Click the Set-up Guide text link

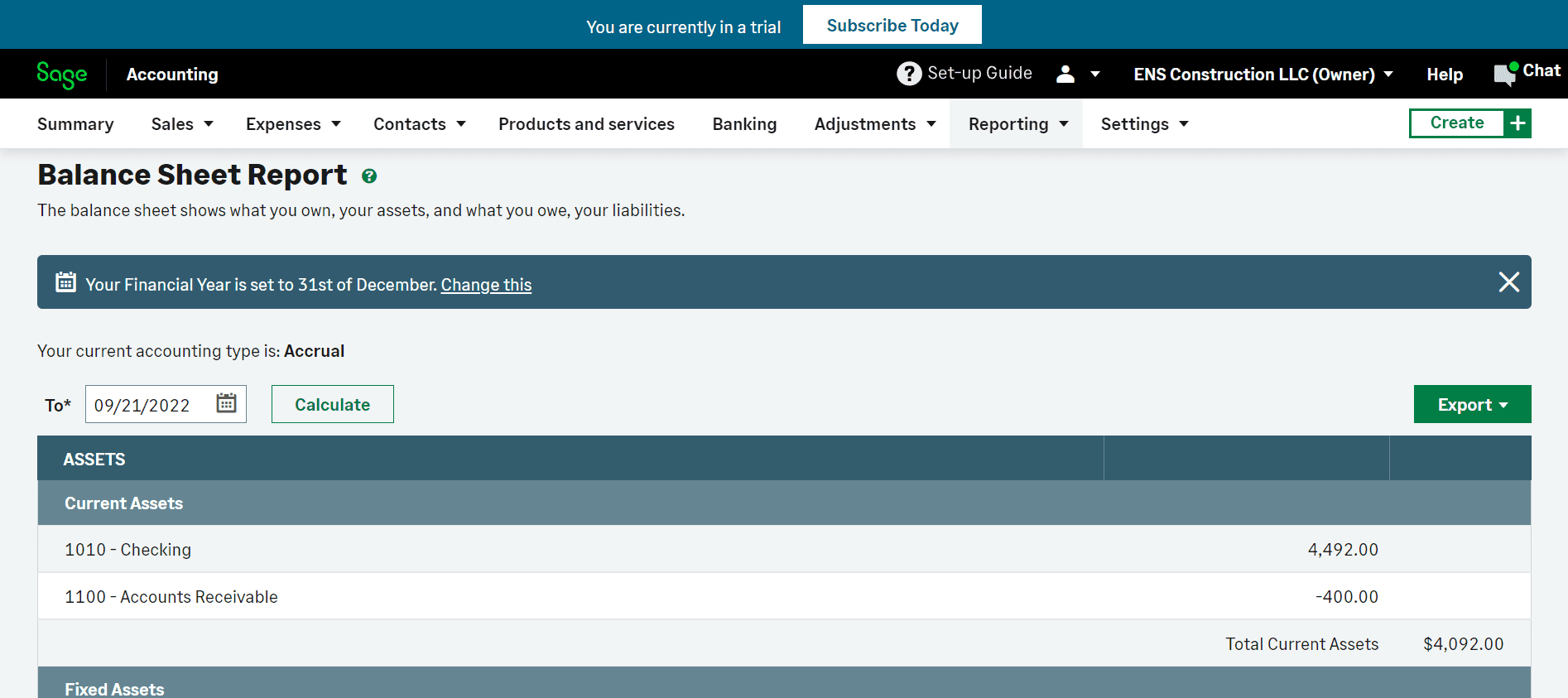(979, 73)
